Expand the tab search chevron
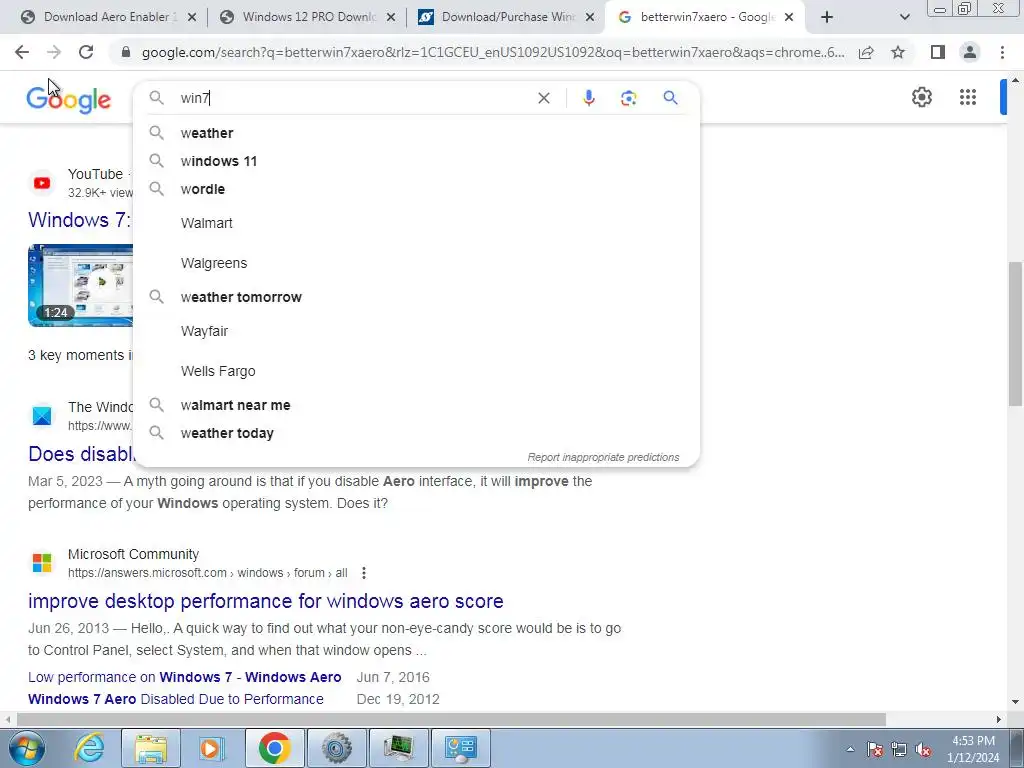The image size is (1024, 768). coord(904,17)
